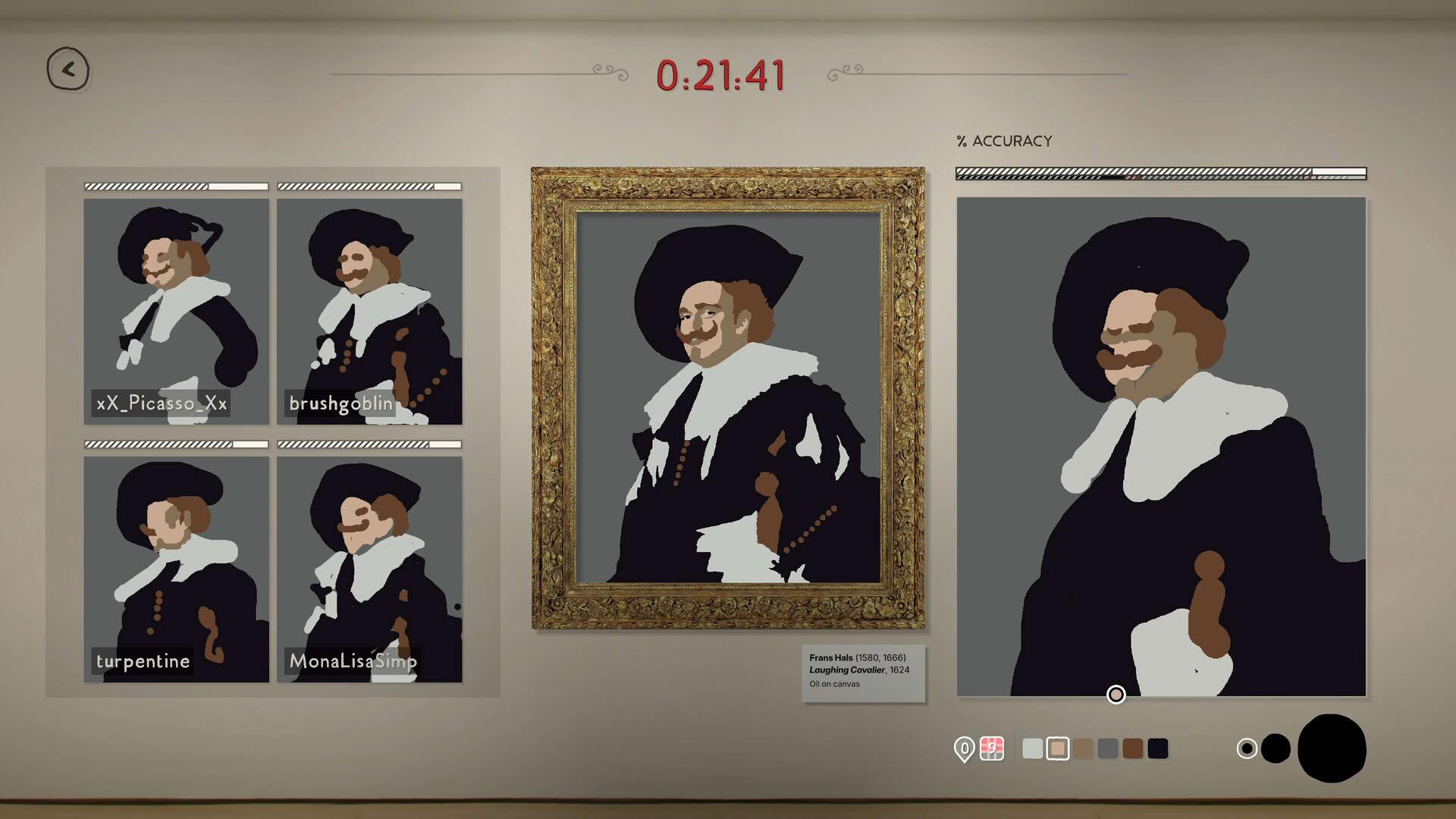The height and width of the screenshot is (819, 1456).
Task: Select the largest brush size circle
Action: click(x=1332, y=748)
